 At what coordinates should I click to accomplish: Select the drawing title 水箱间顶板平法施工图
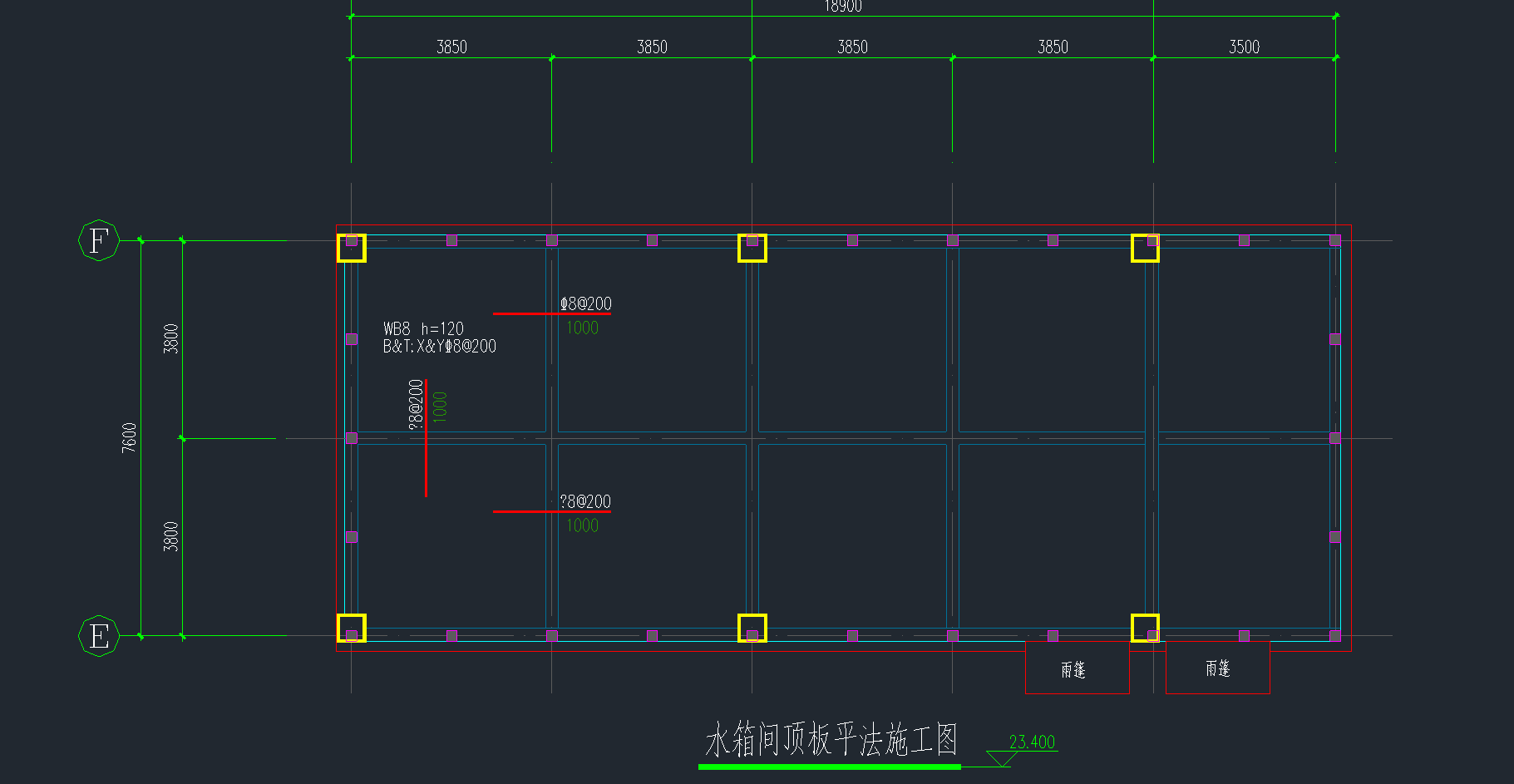pos(831,739)
